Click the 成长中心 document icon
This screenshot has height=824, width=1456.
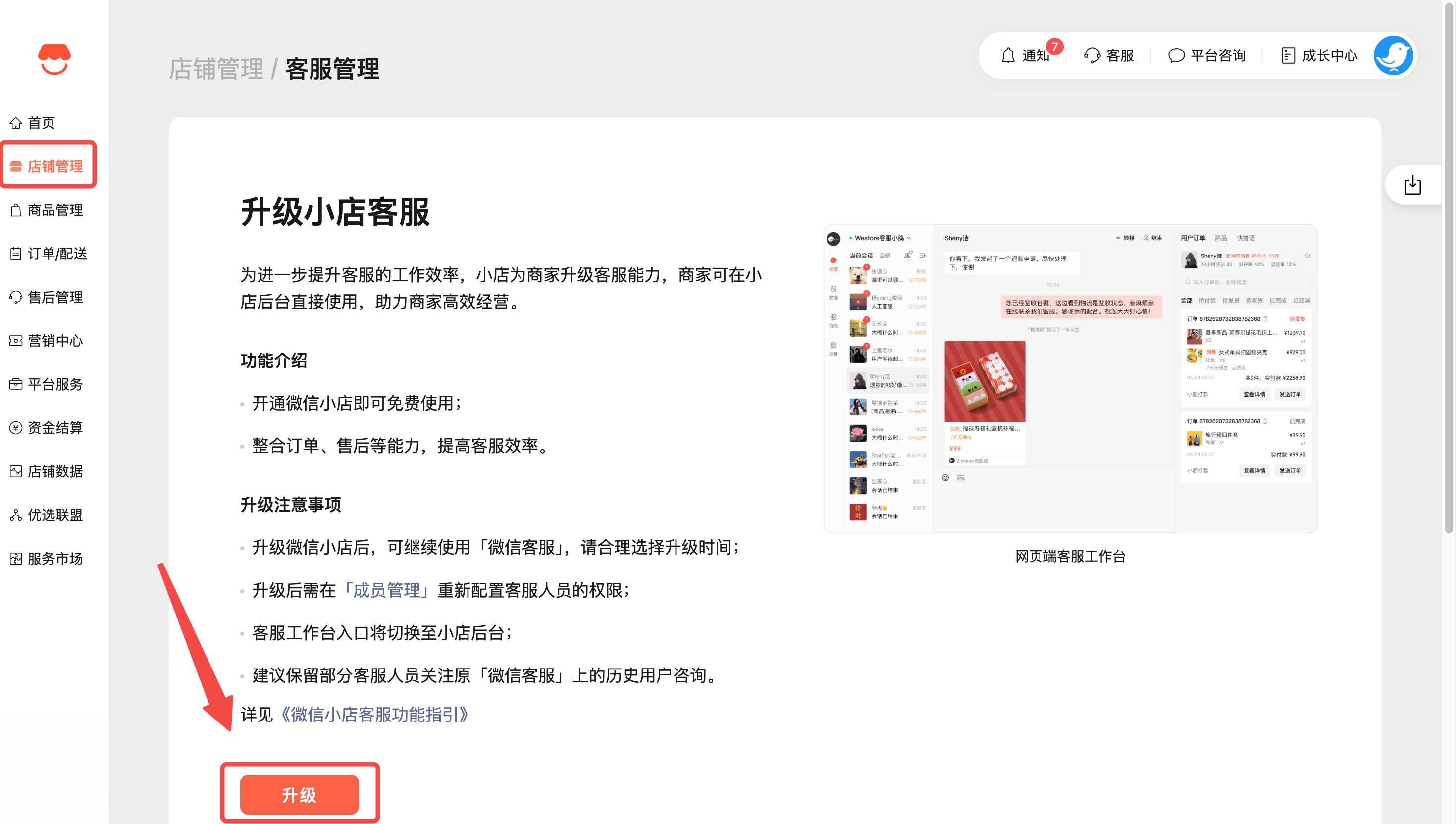pyautogui.click(x=1288, y=55)
